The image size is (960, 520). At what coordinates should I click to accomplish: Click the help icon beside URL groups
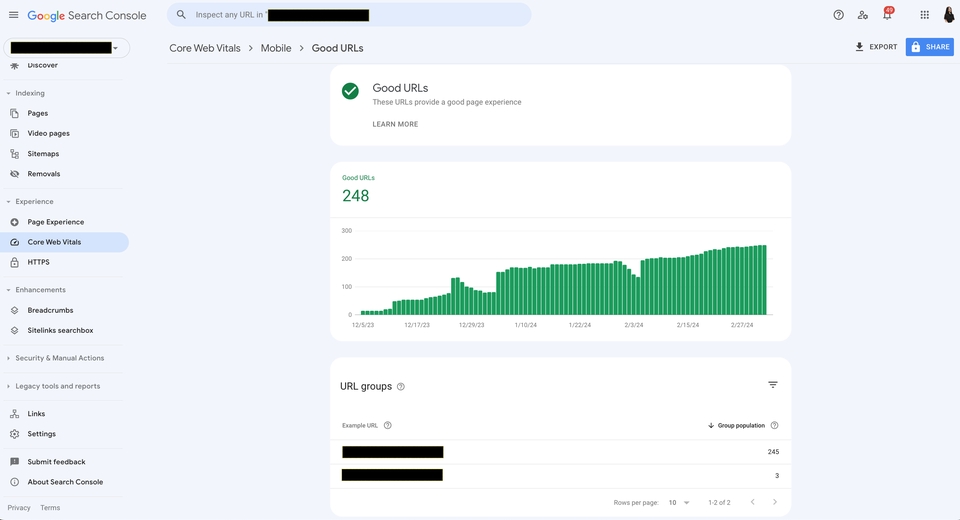point(401,387)
